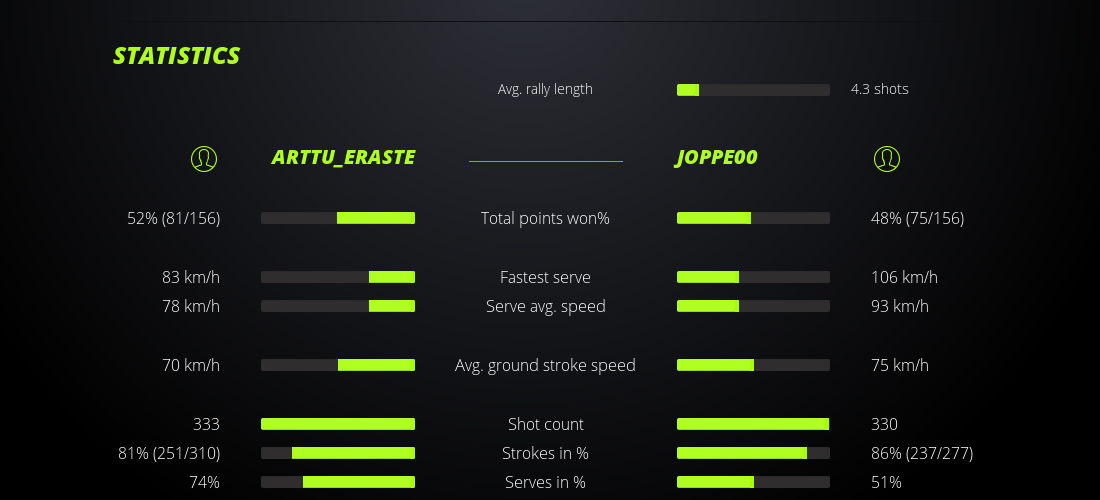
Task: Click the 86% (237/277) strokes value
Action: pos(922,453)
